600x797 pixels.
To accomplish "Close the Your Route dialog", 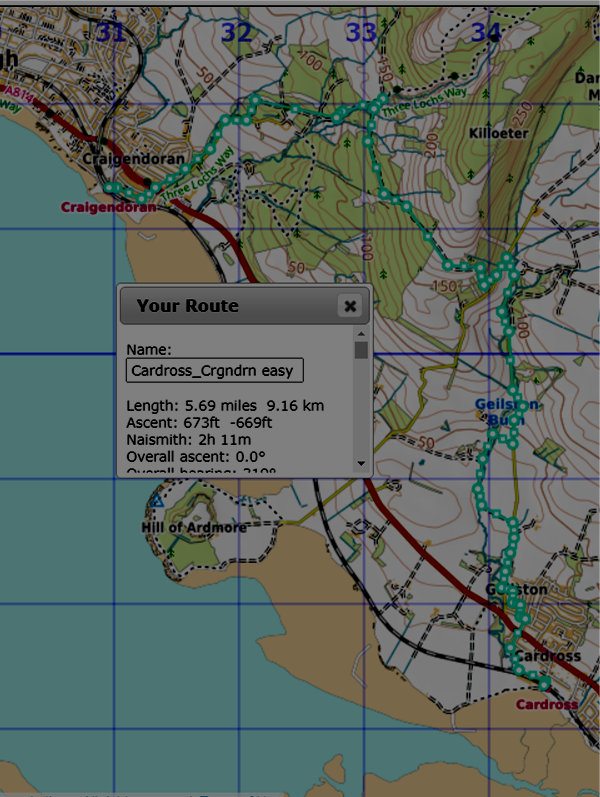I will point(349,306).
